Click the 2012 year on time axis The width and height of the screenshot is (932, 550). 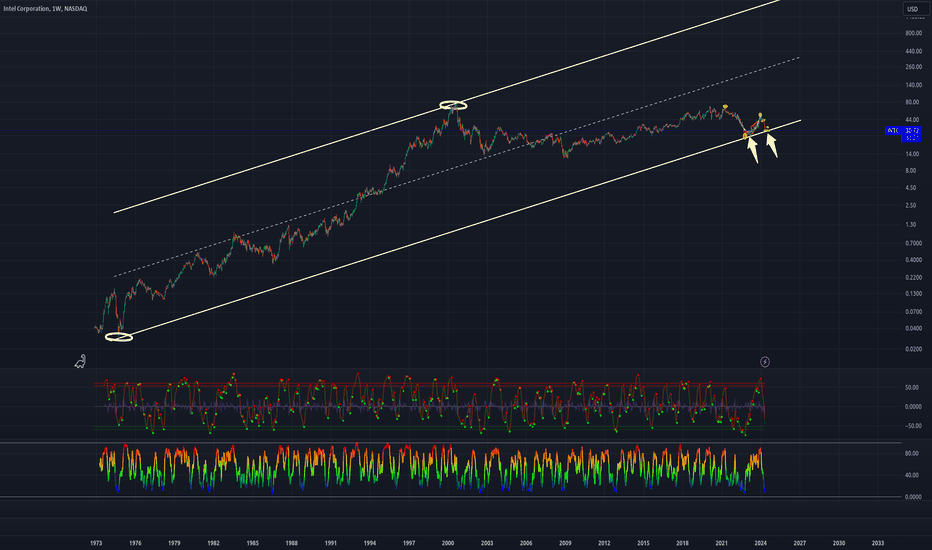click(x=604, y=543)
